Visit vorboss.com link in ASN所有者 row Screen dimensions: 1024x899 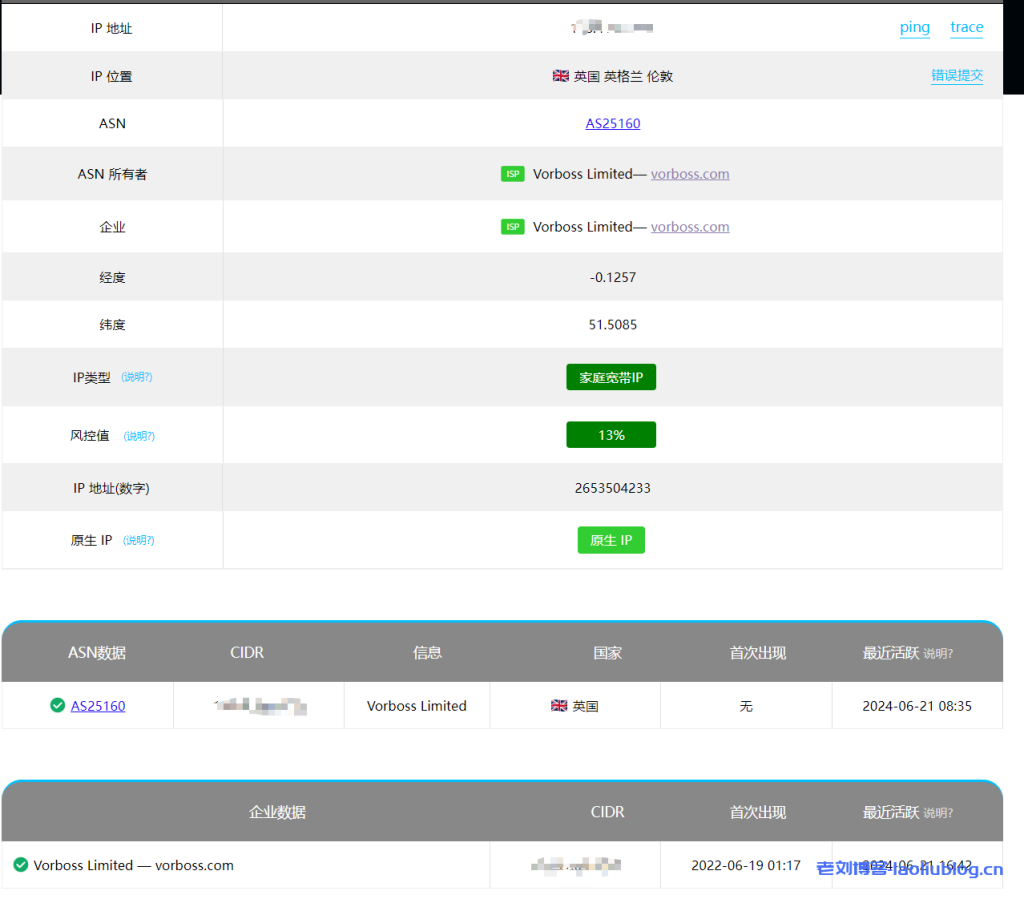(x=689, y=173)
